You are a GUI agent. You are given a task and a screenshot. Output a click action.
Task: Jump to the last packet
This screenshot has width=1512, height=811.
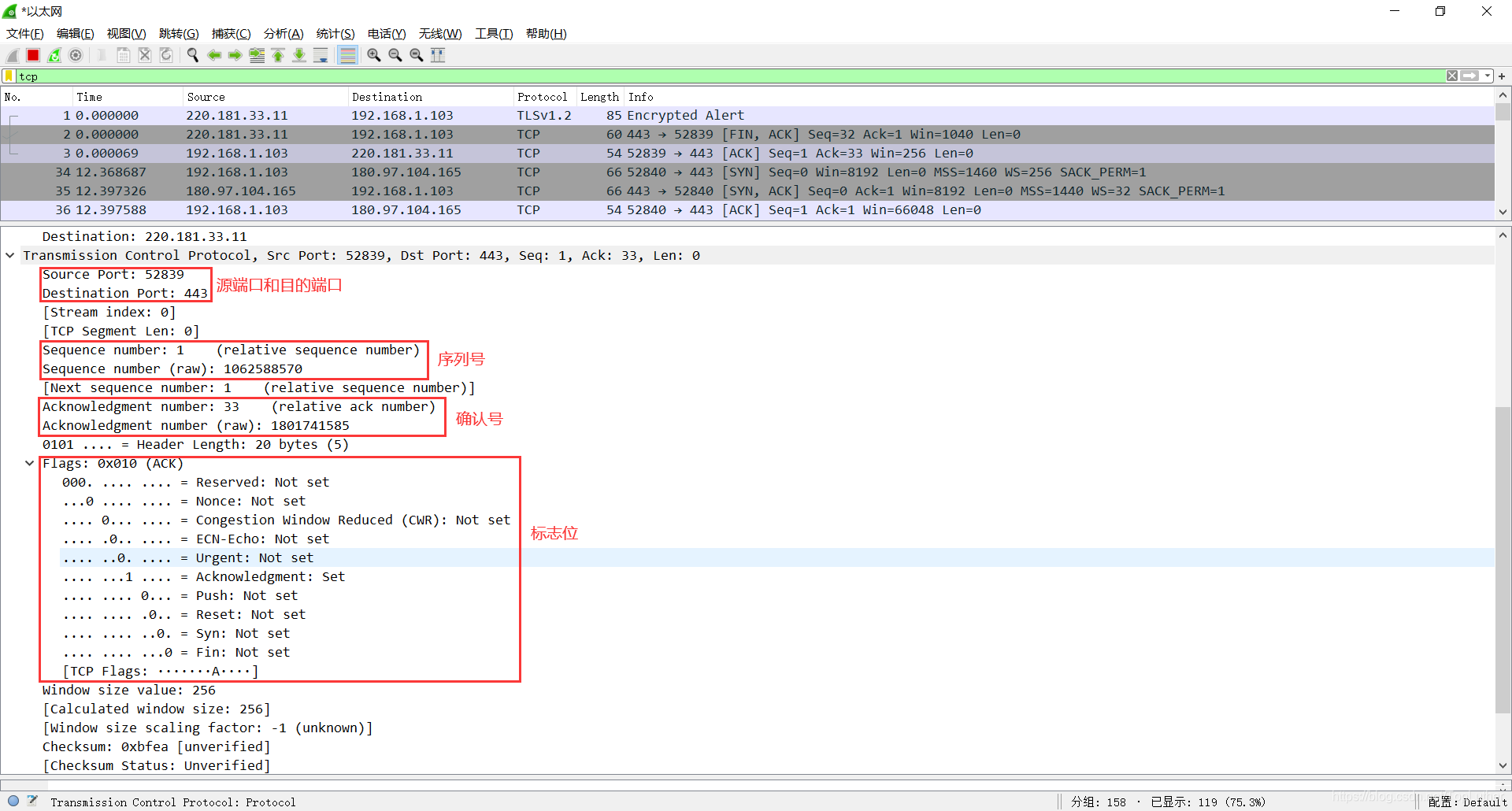[299, 55]
